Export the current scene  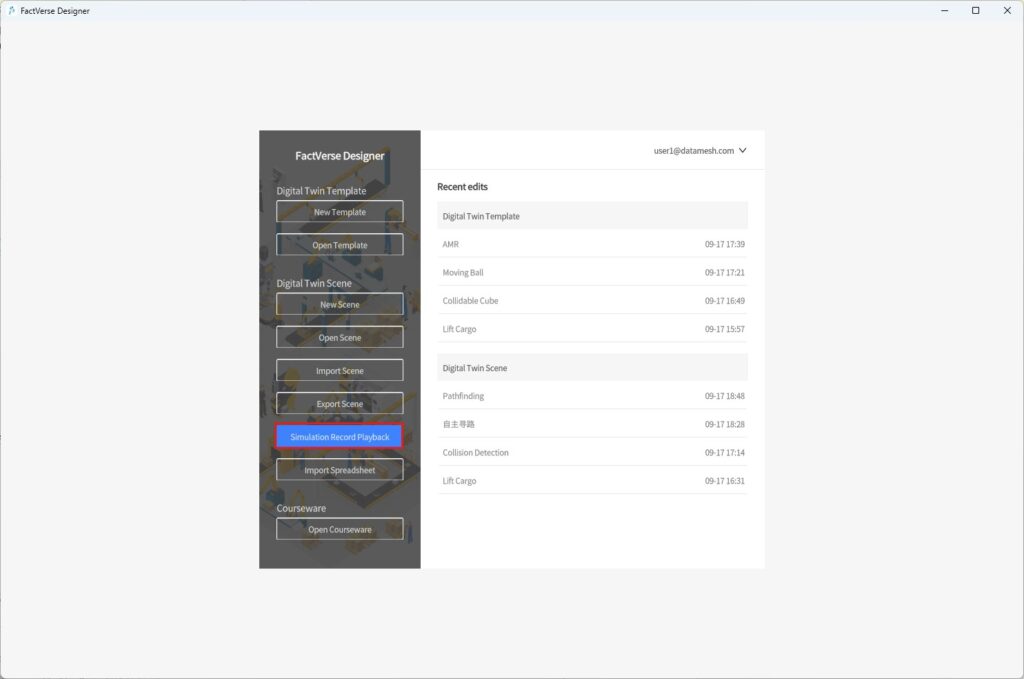[339, 403]
